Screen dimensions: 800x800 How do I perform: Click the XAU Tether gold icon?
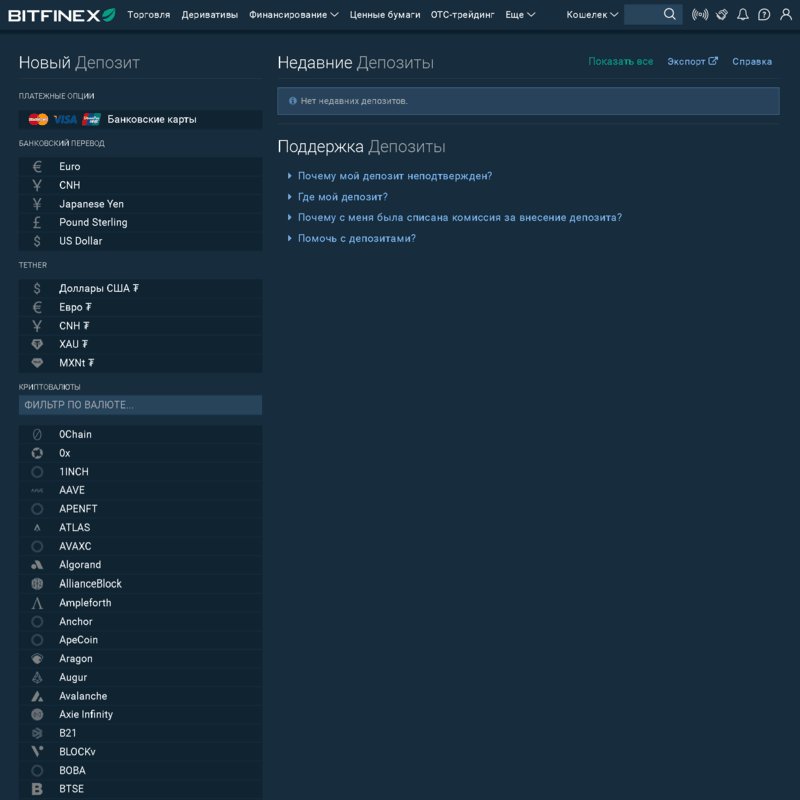pyautogui.click(x=37, y=344)
